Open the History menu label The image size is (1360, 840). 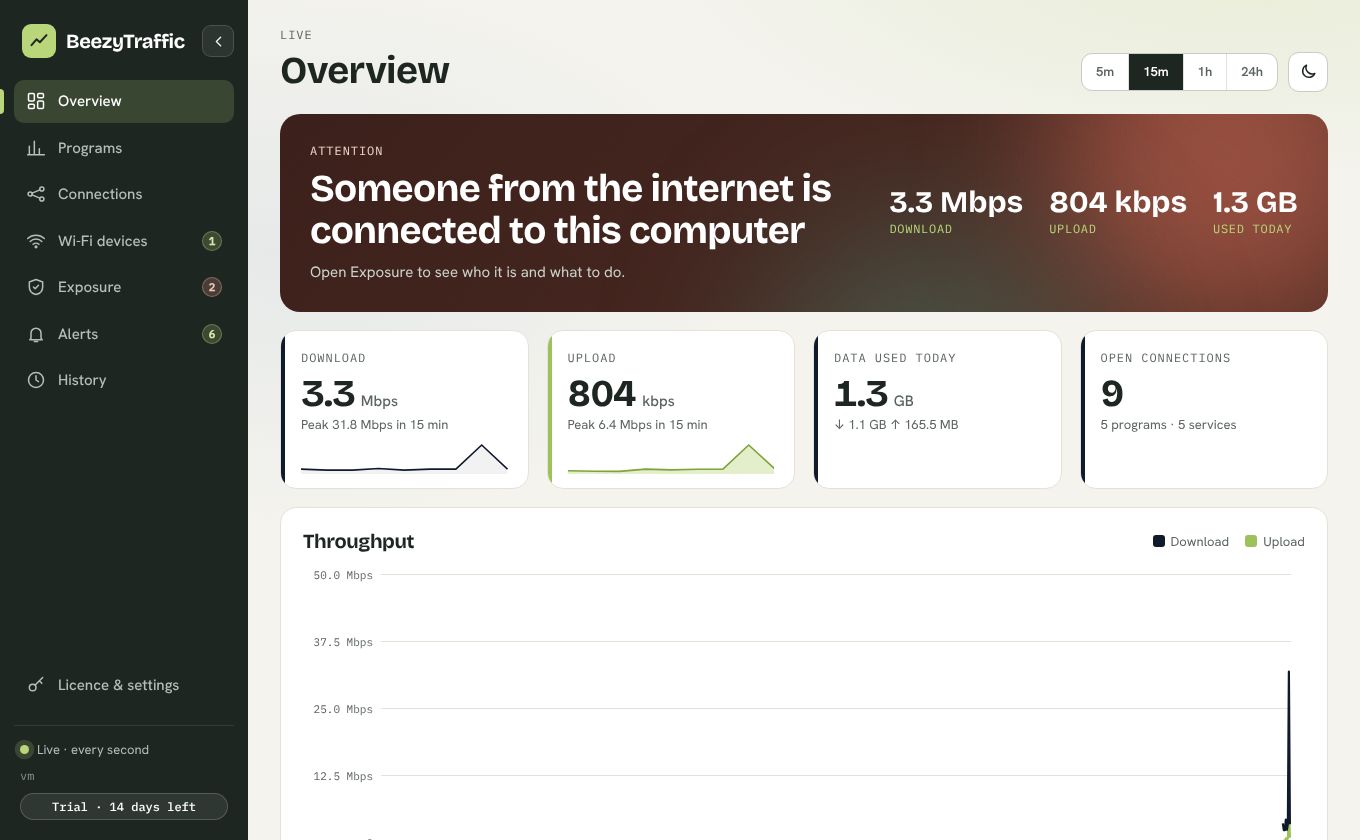coord(82,380)
